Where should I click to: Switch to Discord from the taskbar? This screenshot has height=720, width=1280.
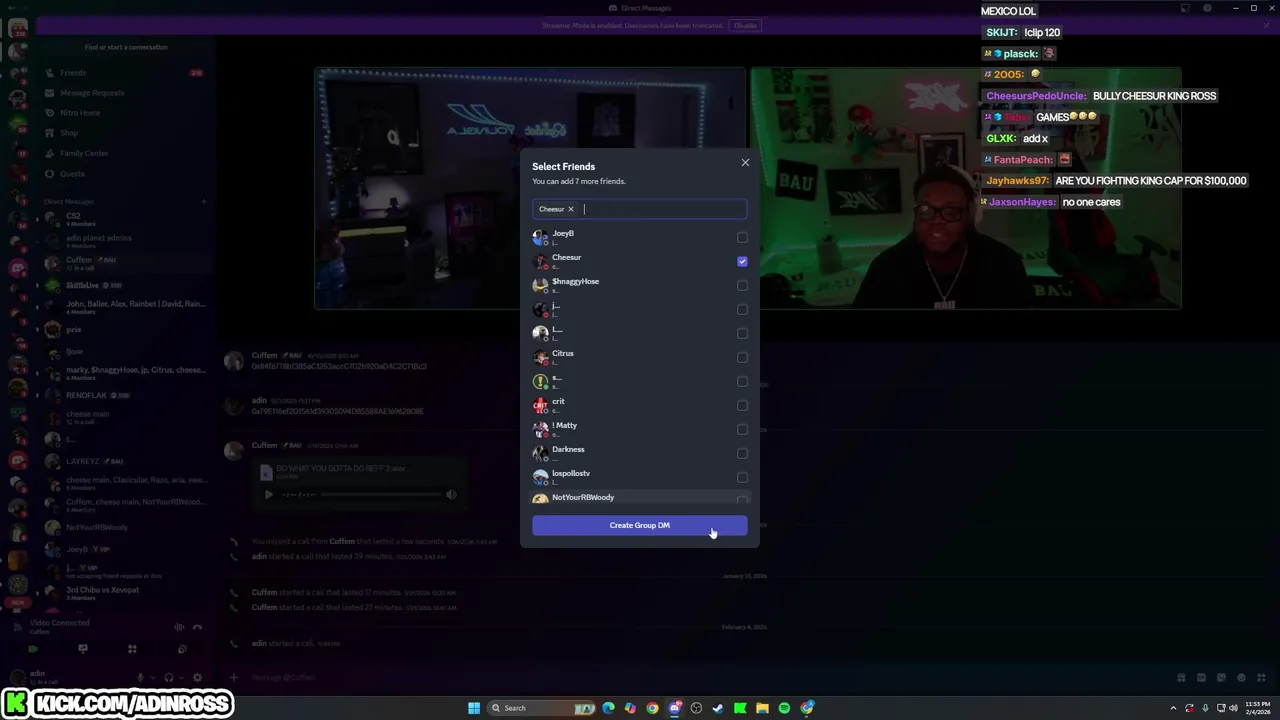click(675, 708)
